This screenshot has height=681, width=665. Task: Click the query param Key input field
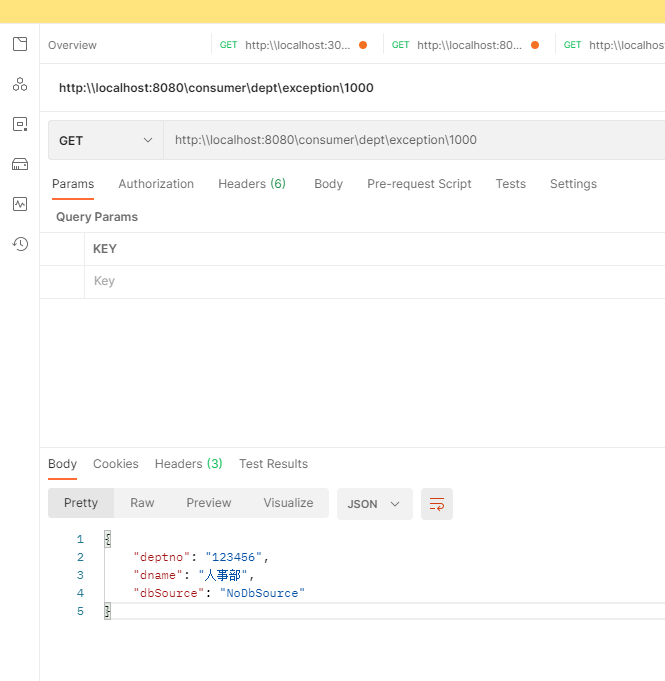374,281
